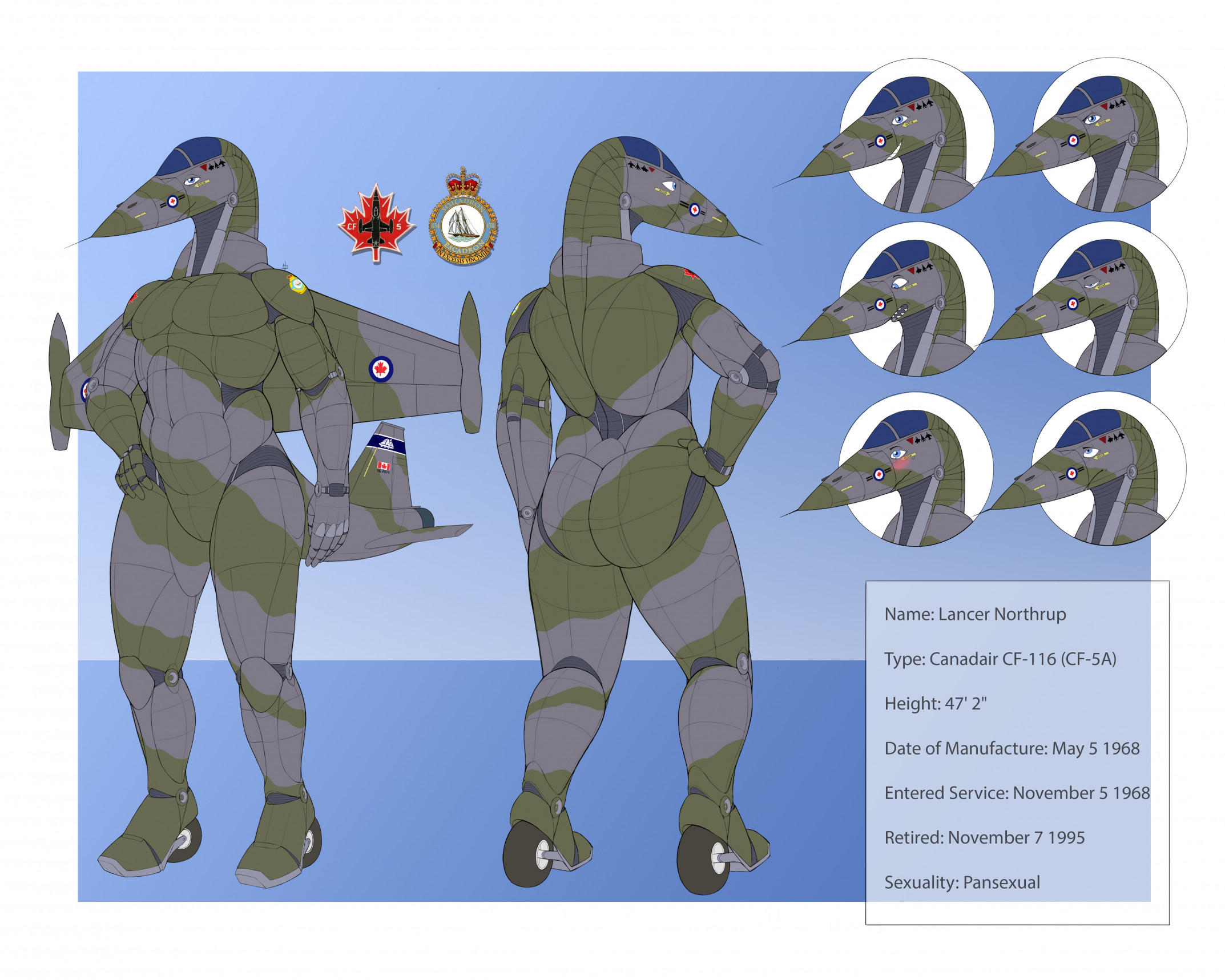The height and width of the screenshot is (980, 1225).
Task: Click the 'Height: 47' 2"' line
Action: 935,703
